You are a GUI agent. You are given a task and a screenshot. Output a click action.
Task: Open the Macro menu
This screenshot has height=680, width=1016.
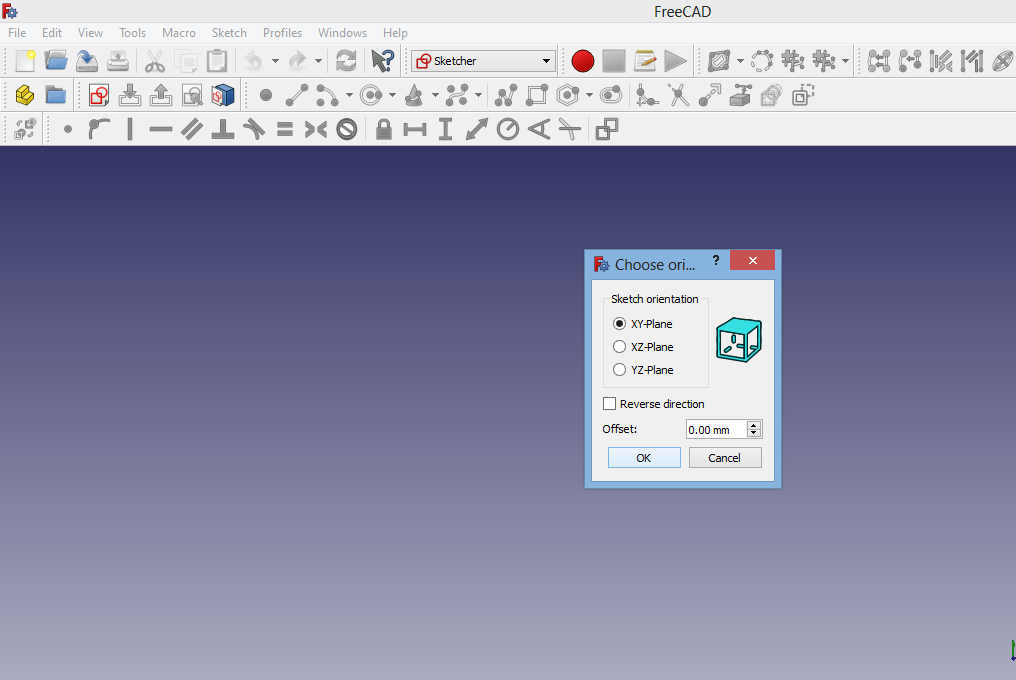click(179, 32)
